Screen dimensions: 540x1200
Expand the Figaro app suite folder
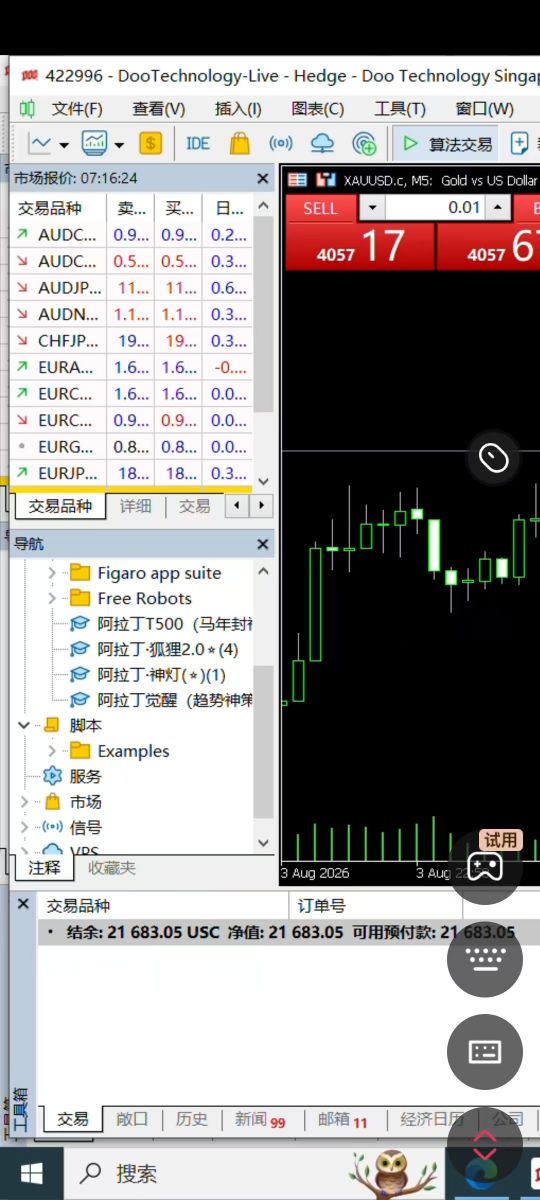pyautogui.click(x=53, y=573)
